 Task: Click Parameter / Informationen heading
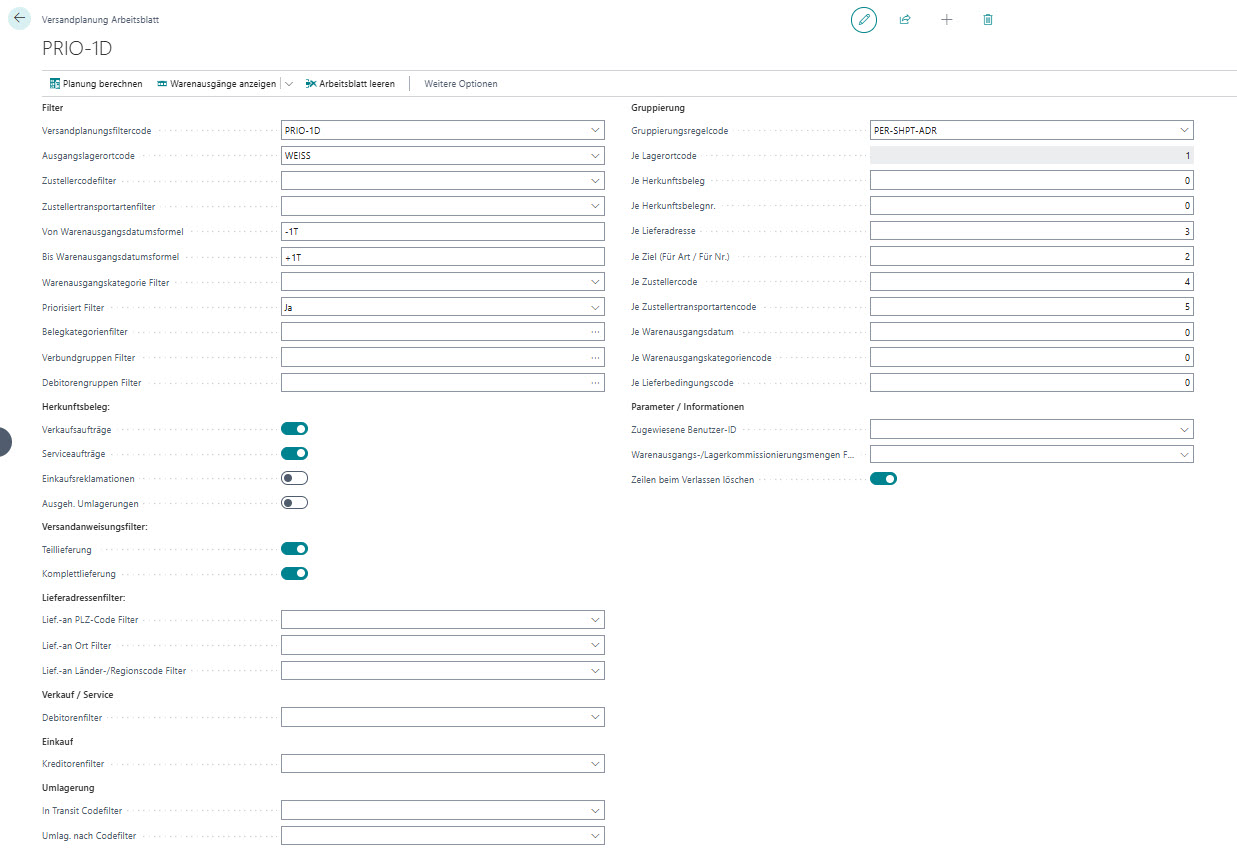(x=687, y=407)
